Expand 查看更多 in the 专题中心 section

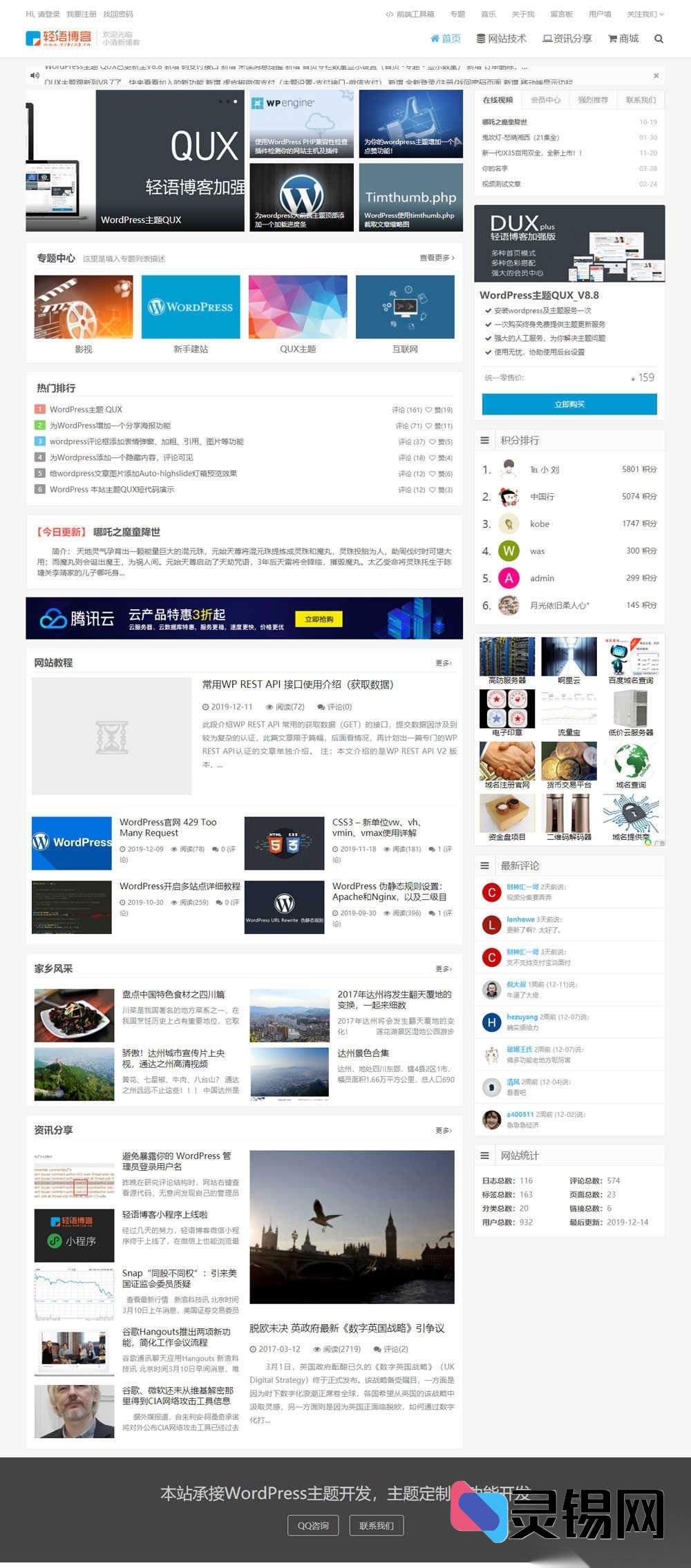click(x=437, y=258)
